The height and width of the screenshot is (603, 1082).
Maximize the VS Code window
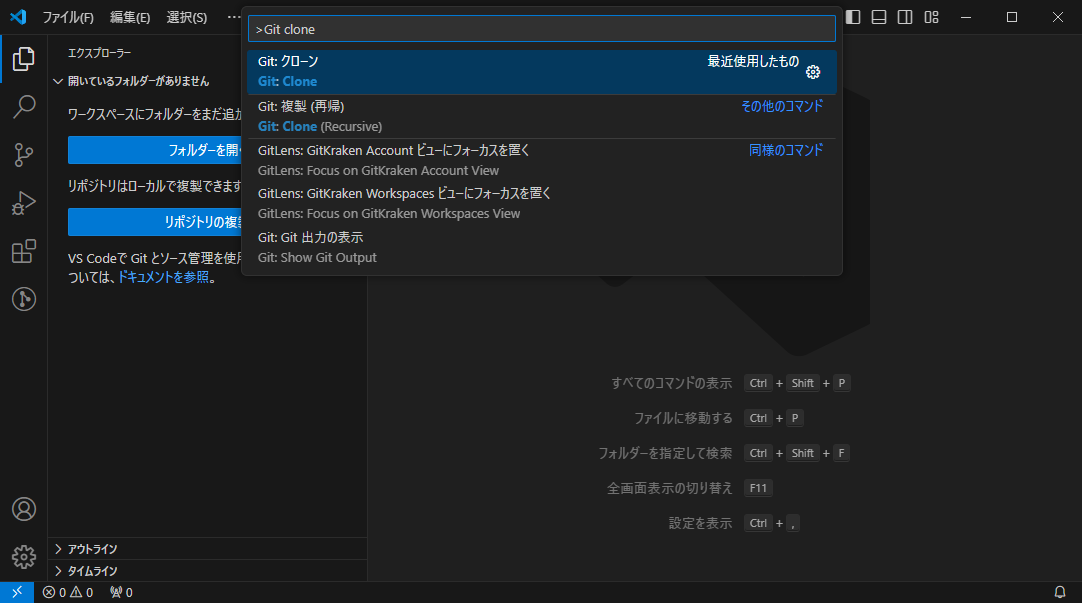(x=1012, y=17)
